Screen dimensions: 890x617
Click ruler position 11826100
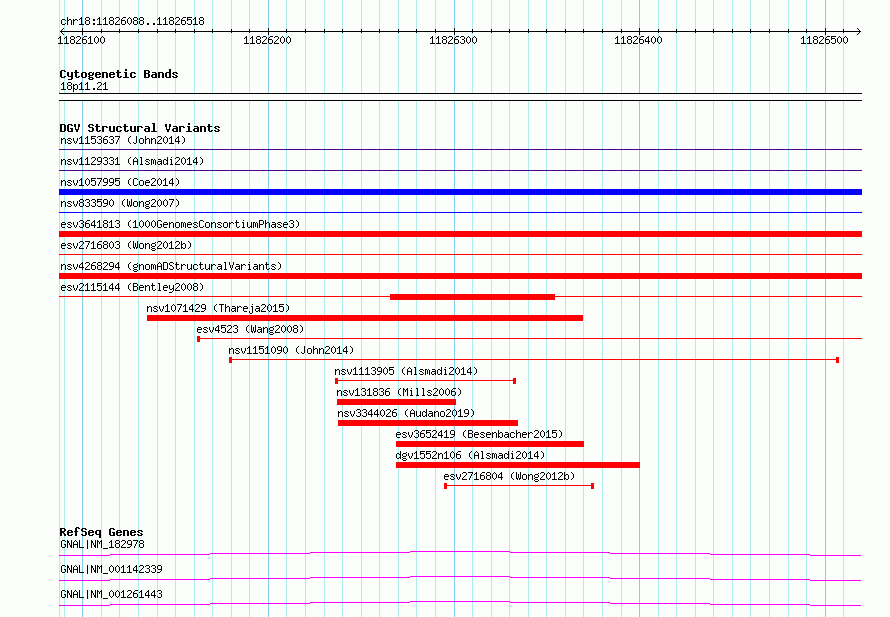81,40
